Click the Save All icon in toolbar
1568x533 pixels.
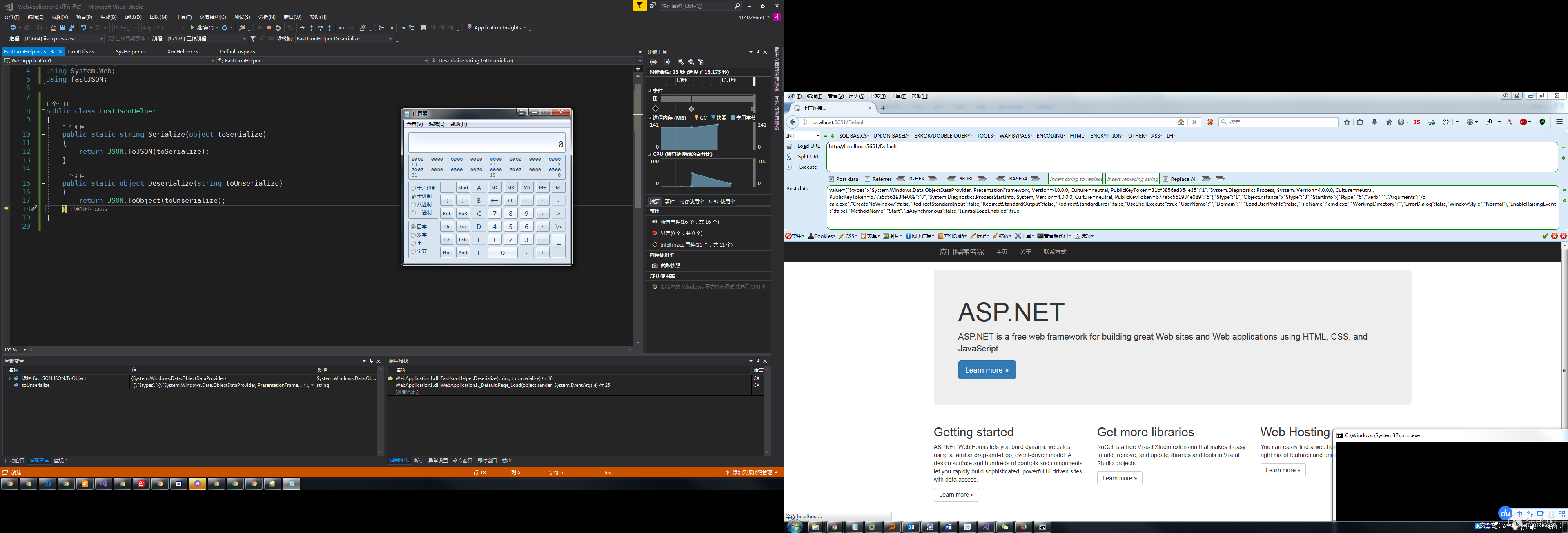(71, 28)
